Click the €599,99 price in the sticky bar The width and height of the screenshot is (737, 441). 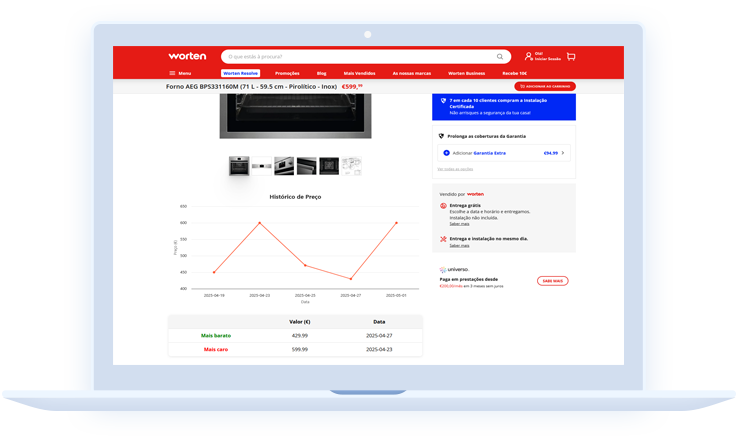(x=352, y=87)
